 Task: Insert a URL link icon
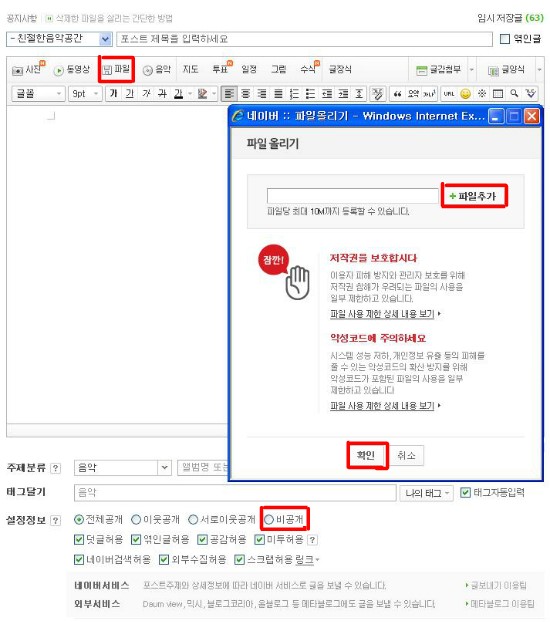pos(449,94)
